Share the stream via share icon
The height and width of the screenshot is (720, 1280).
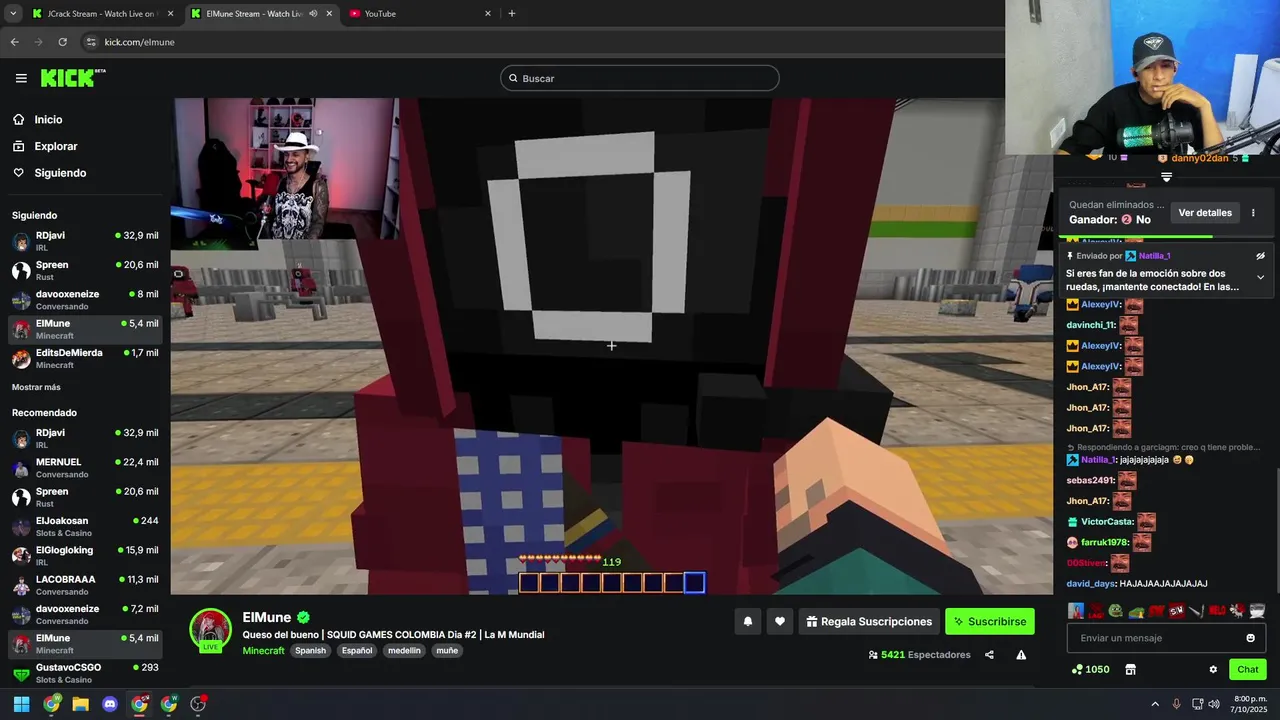[x=989, y=655]
